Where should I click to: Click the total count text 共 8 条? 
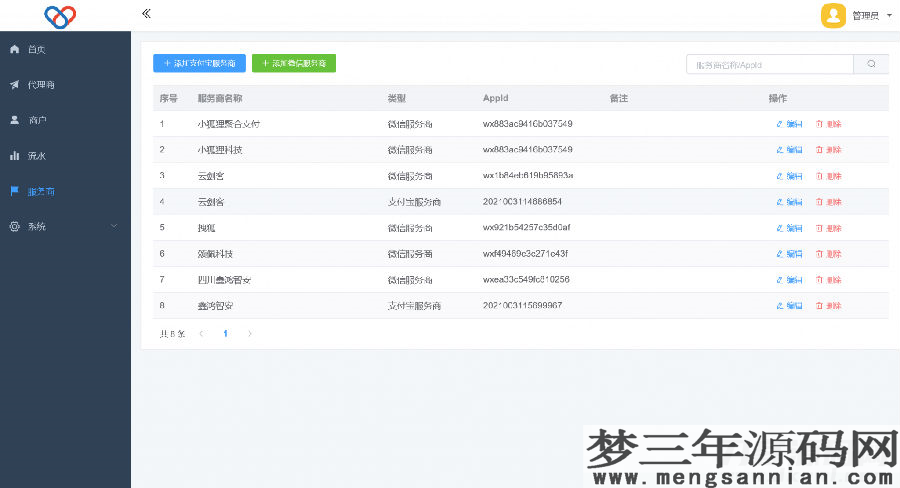pos(172,334)
